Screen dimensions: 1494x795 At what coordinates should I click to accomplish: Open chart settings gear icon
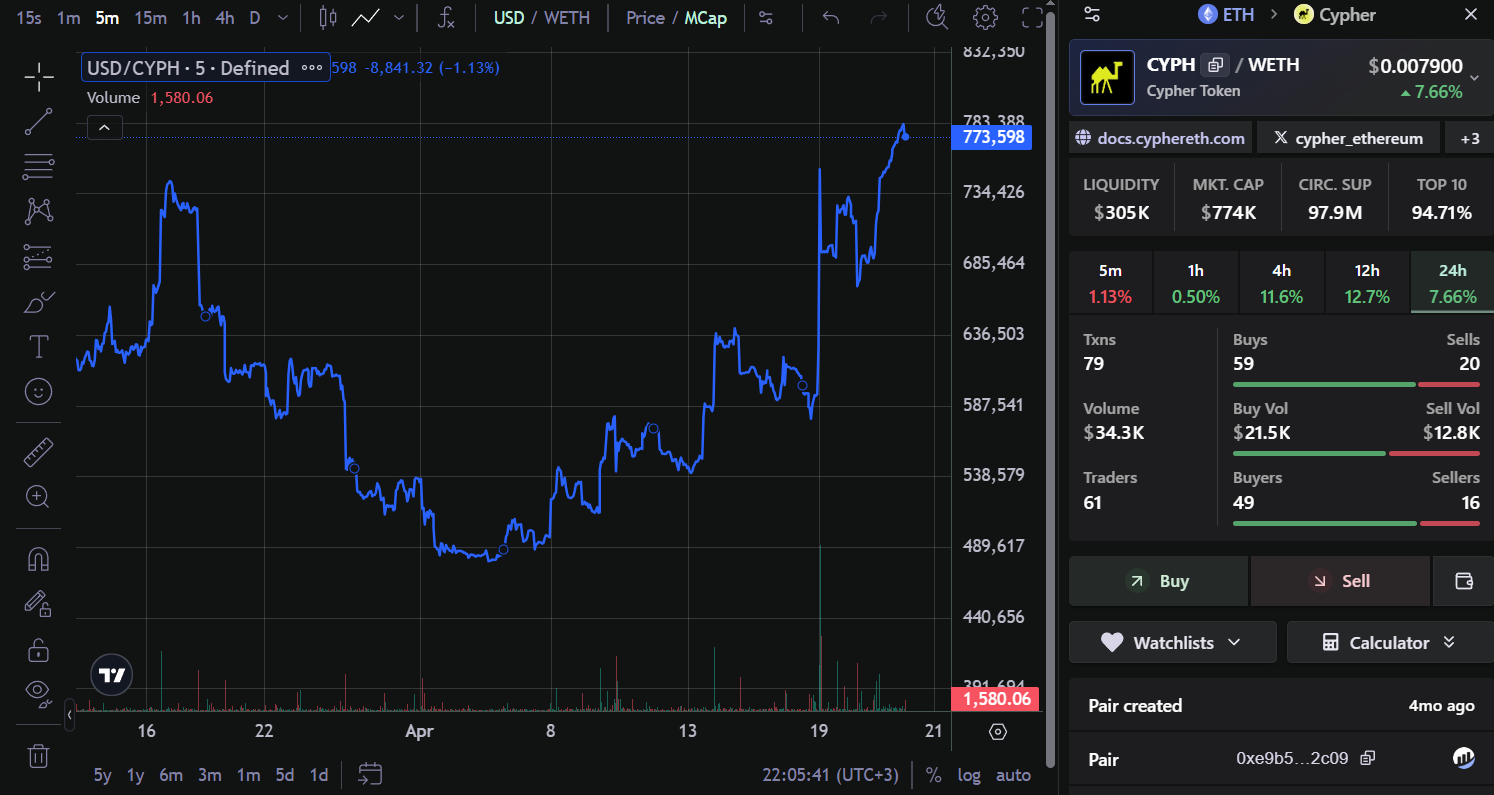[985, 17]
